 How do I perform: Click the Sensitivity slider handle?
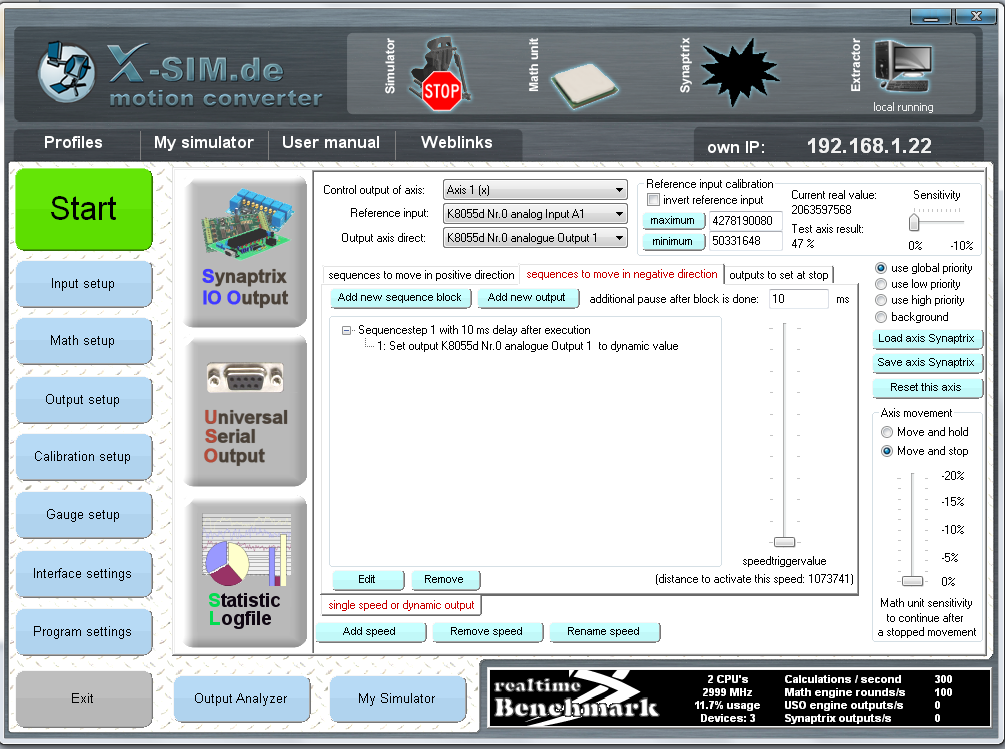point(914,222)
